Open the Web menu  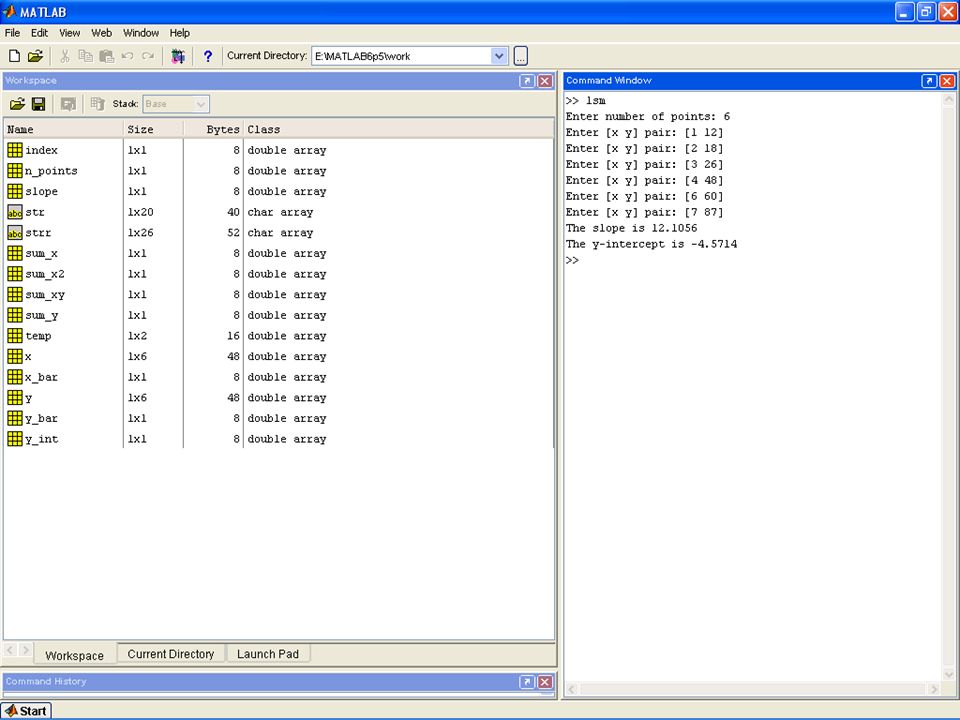(x=101, y=33)
